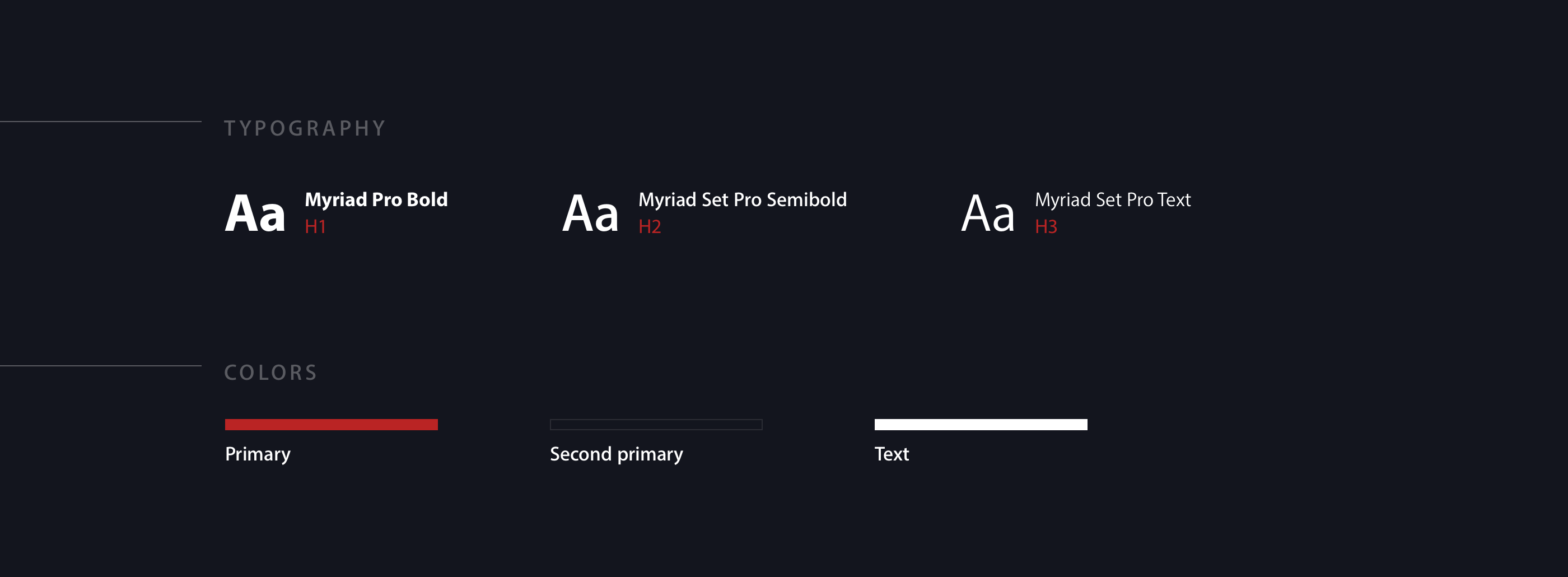Click the red Primary color swatch
Screen dimensions: 1568x577
pyautogui.click(x=331, y=425)
